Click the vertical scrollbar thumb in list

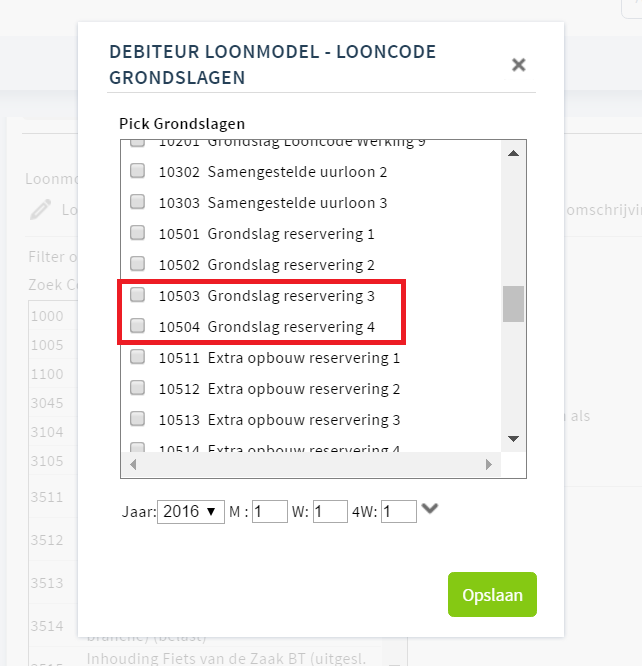[x=513, y=304]
